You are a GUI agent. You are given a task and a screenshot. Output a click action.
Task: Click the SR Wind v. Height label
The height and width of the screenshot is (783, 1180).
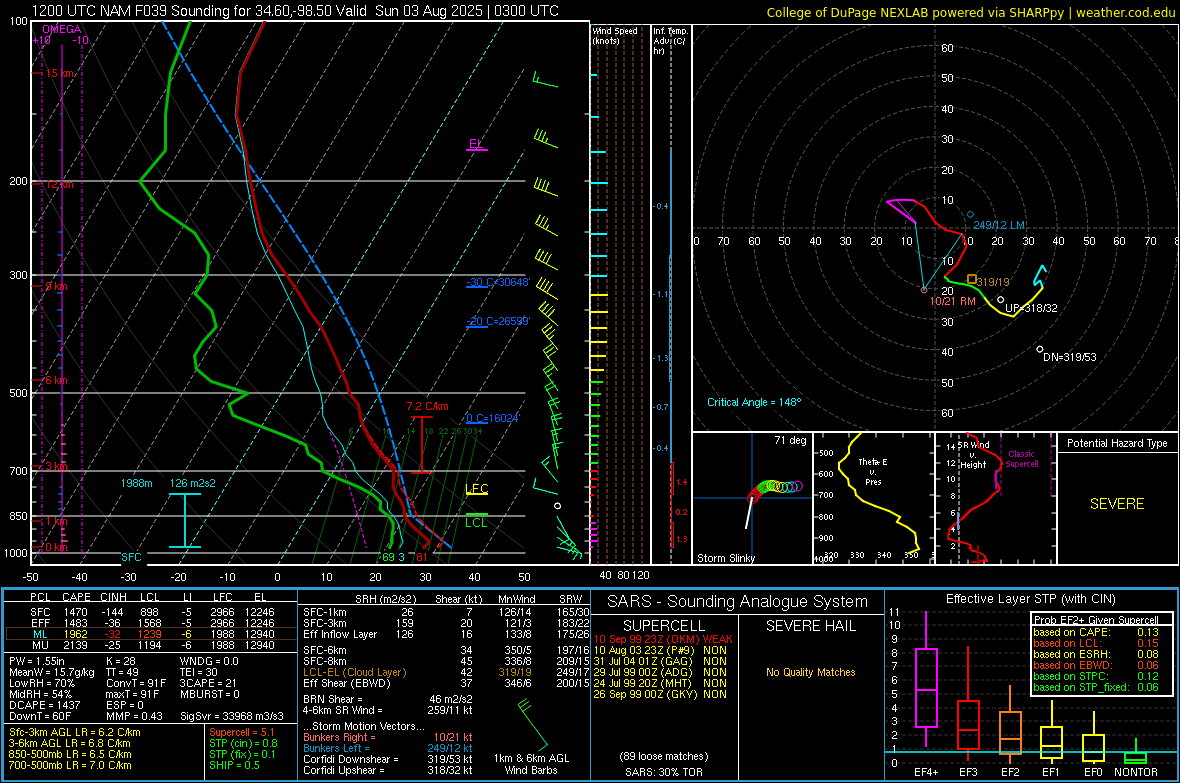pyautogui.click(x=974, y=455)
